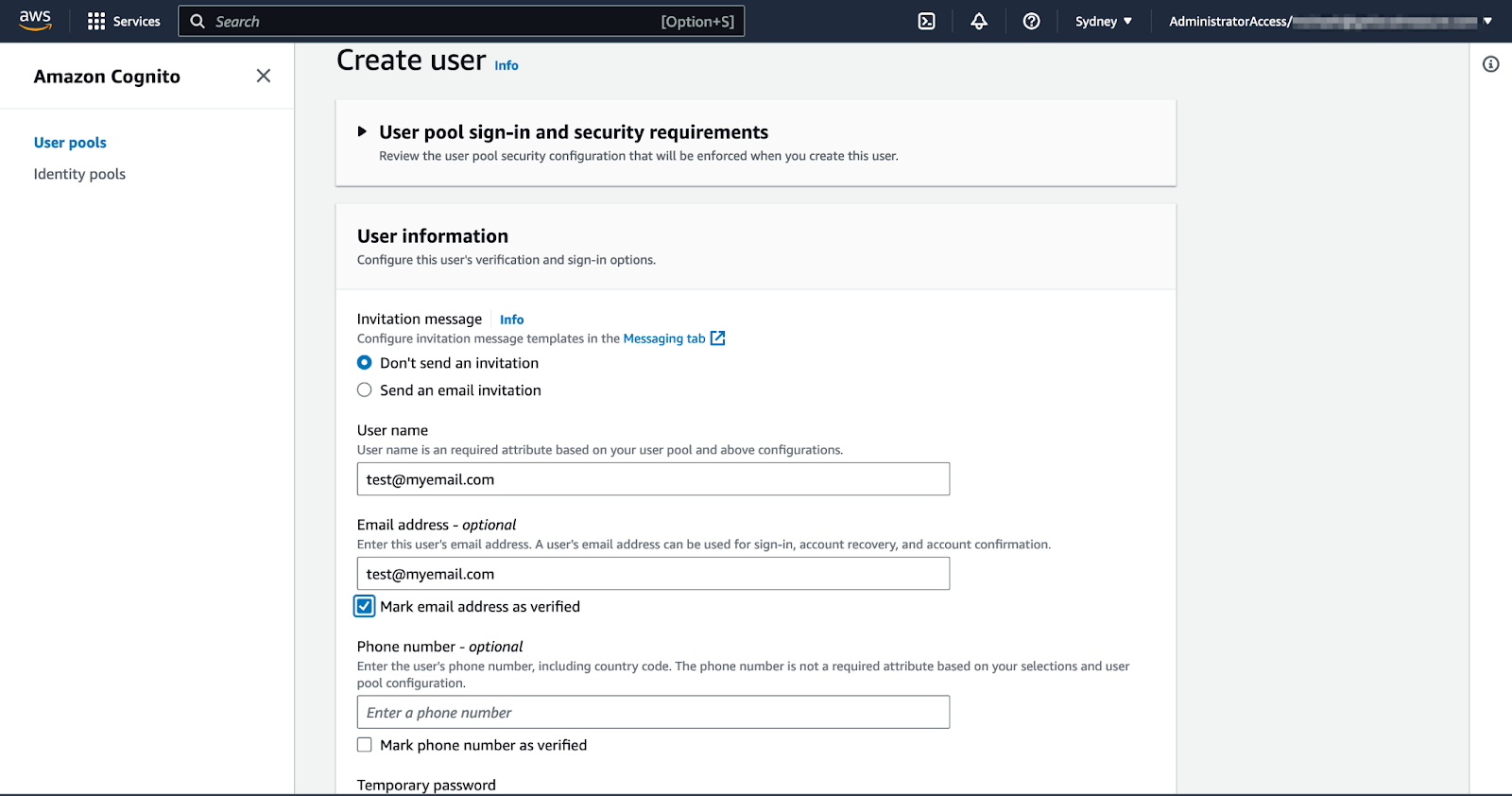Click the Email address input field
Viewport: 1512px width, 796px height.
(653, 574)
